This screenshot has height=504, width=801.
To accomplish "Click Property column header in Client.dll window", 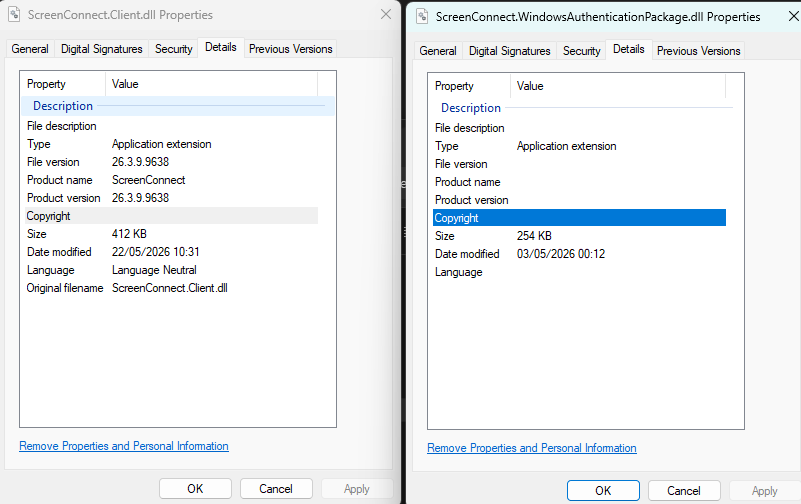I will 63,84.
